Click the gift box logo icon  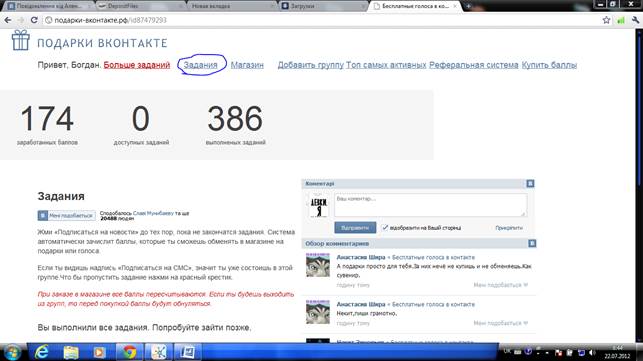(x=21, y=40)
